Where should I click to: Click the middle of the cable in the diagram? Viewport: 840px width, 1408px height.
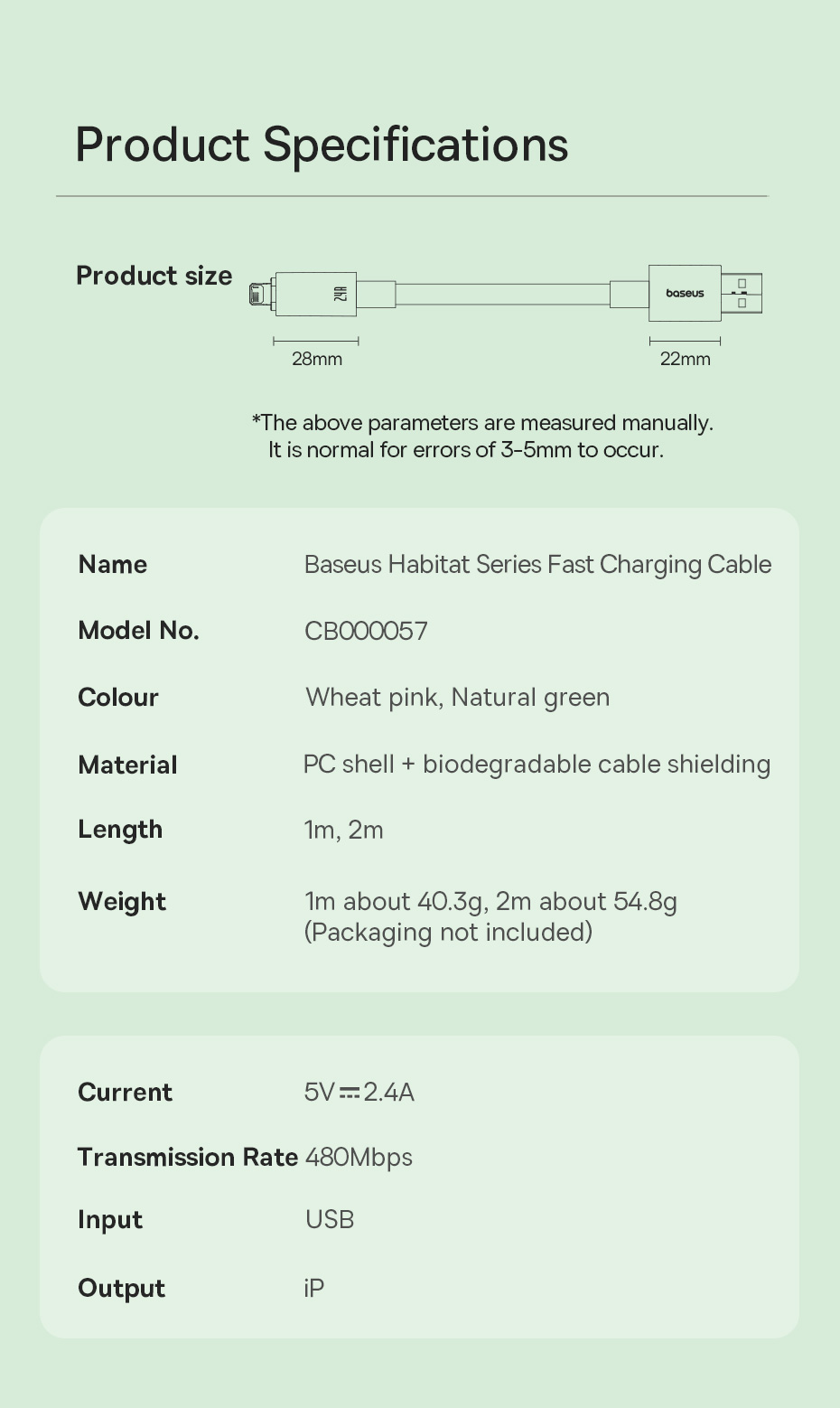502,294
